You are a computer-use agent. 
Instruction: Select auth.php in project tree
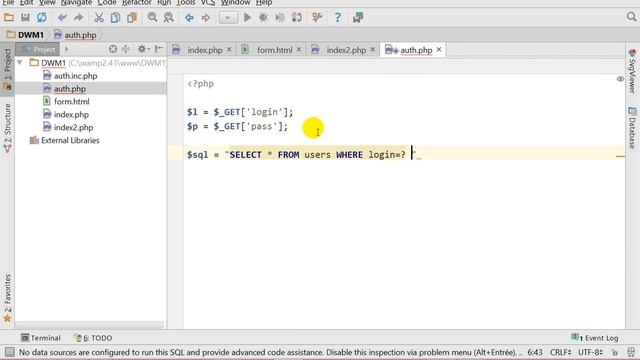click(64, 89)
